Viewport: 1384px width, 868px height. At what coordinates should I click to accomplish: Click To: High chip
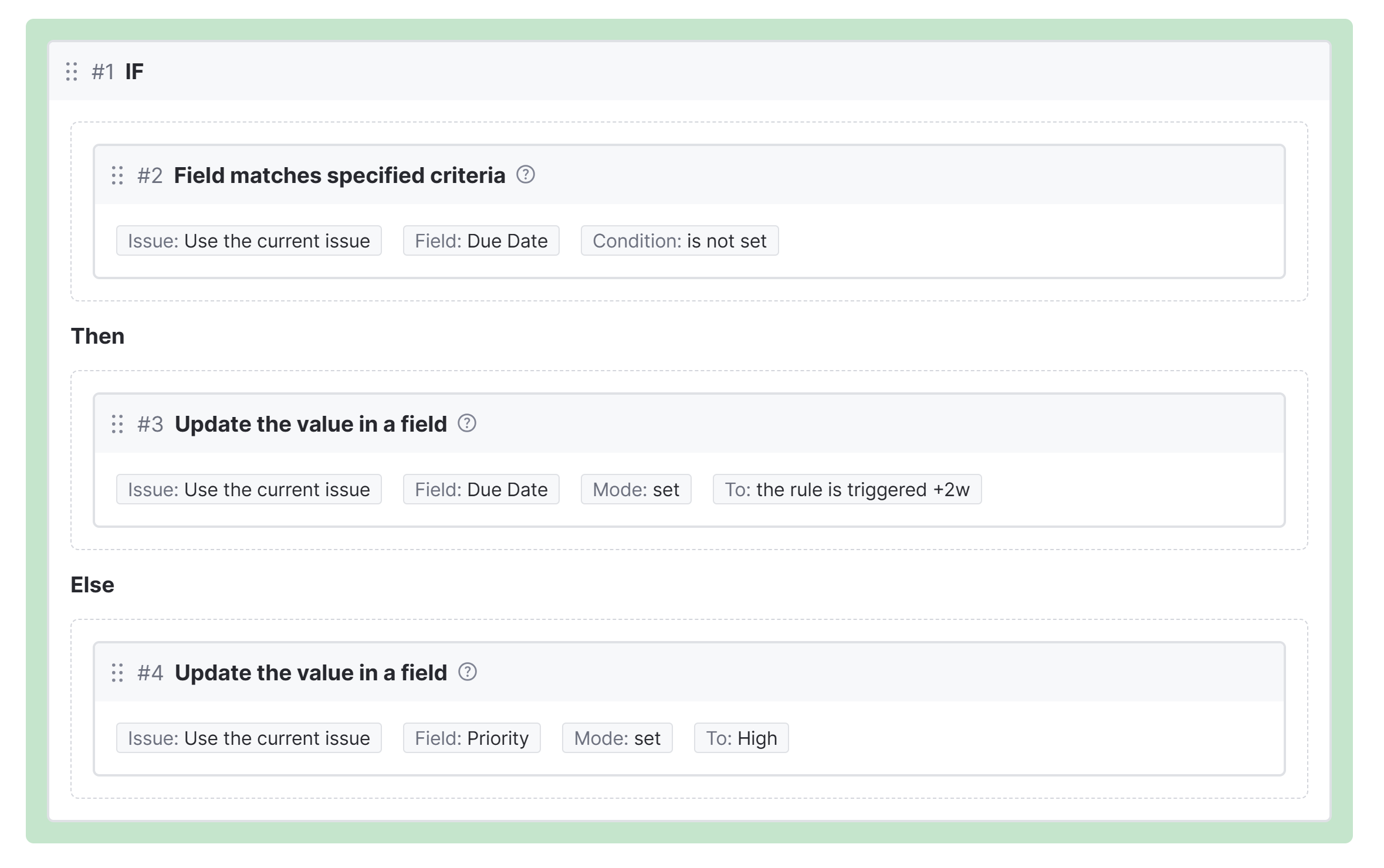pos(741,738)
